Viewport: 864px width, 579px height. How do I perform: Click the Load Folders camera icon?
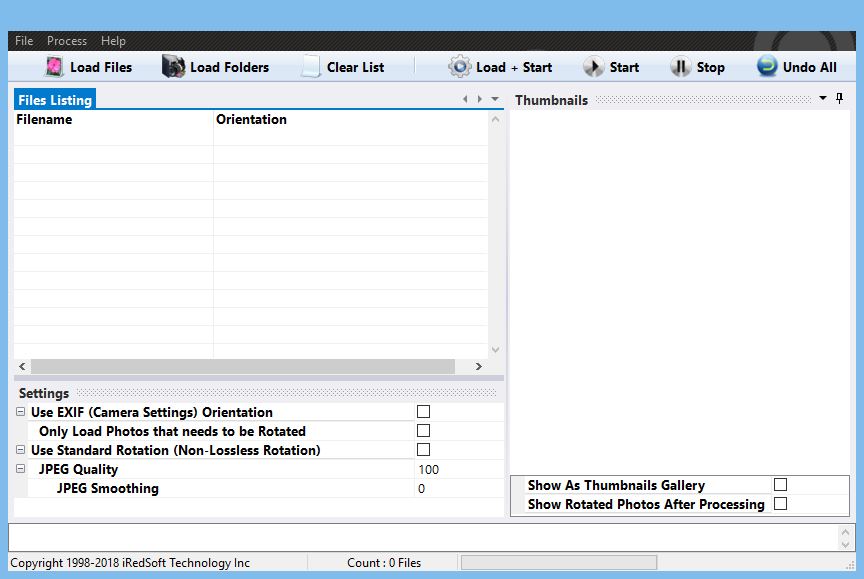click(174, 67)
